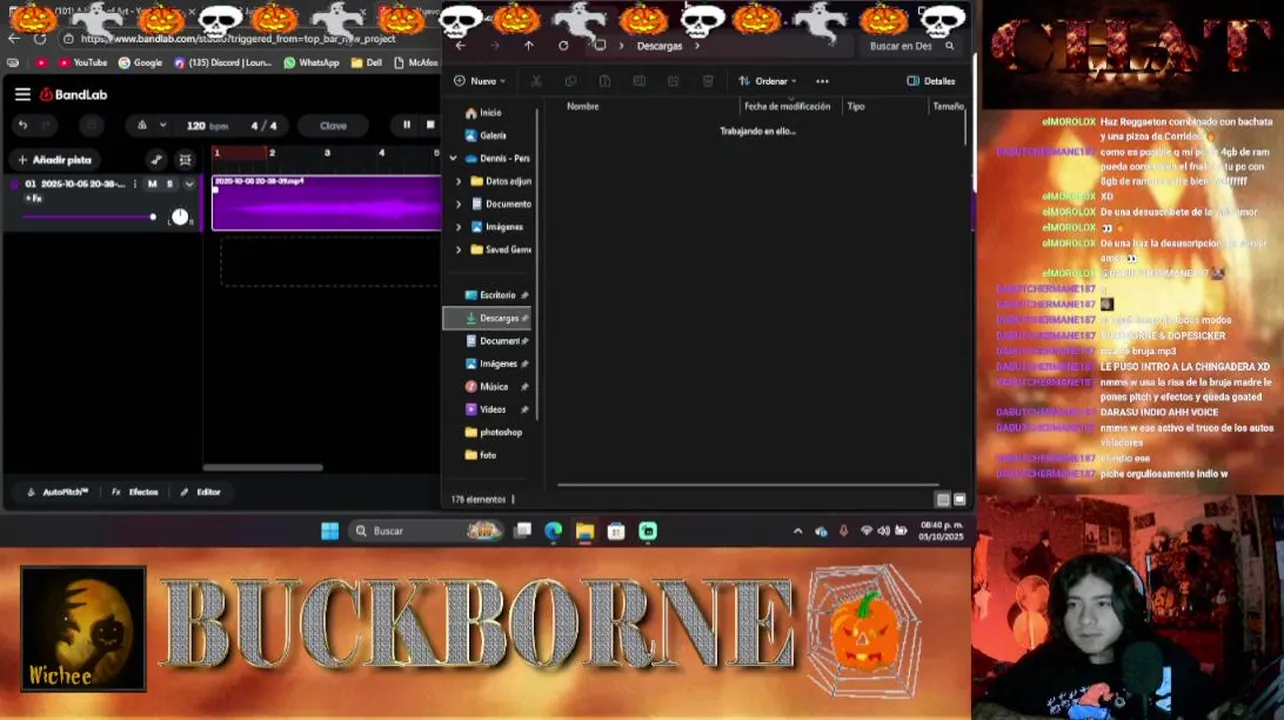This screenshot has width=1284, height=720.
Task: Show hidden system tray icons
Action: 797,531
